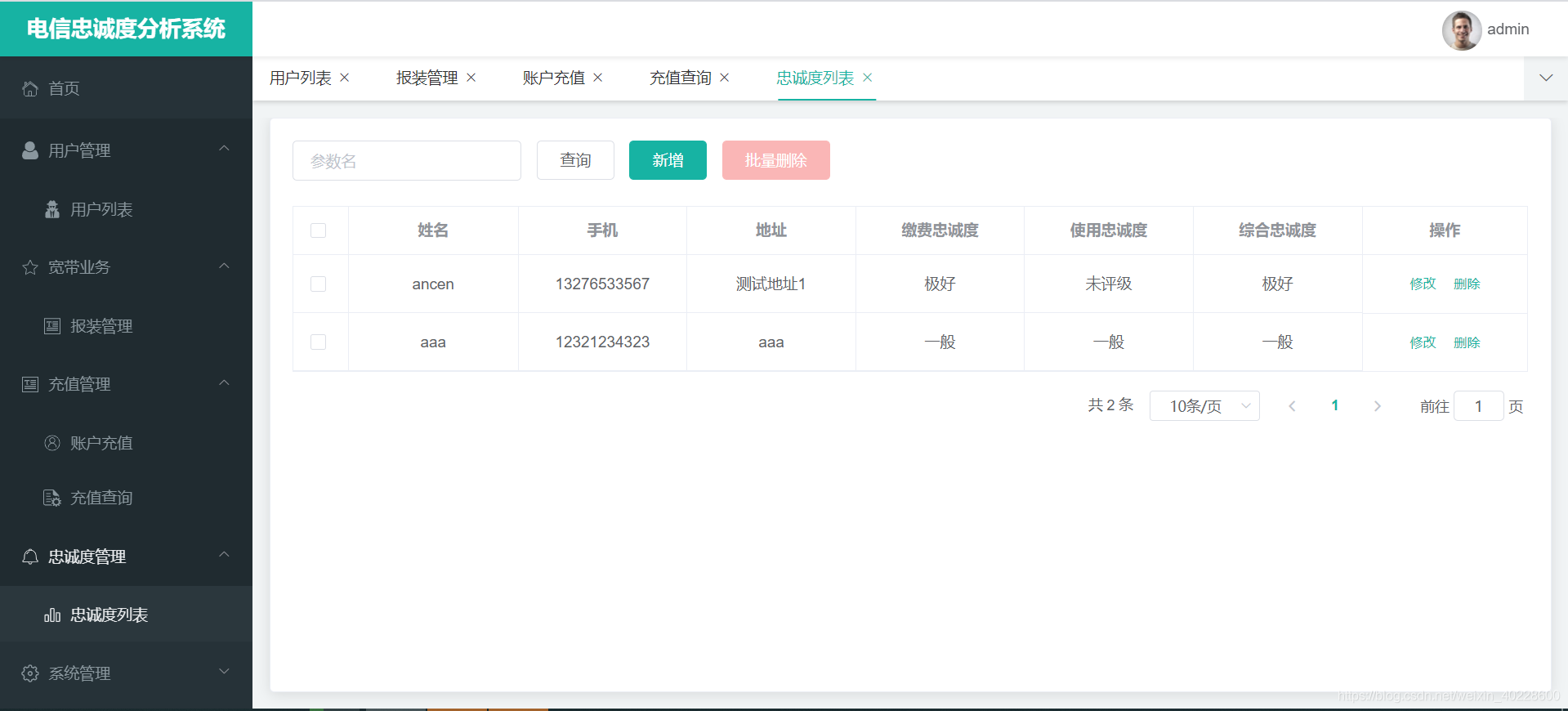Image resolution: width=1568 pixels, height=711 pixels.
Task: Click the admin username text
Action: tap(1508, 29)
